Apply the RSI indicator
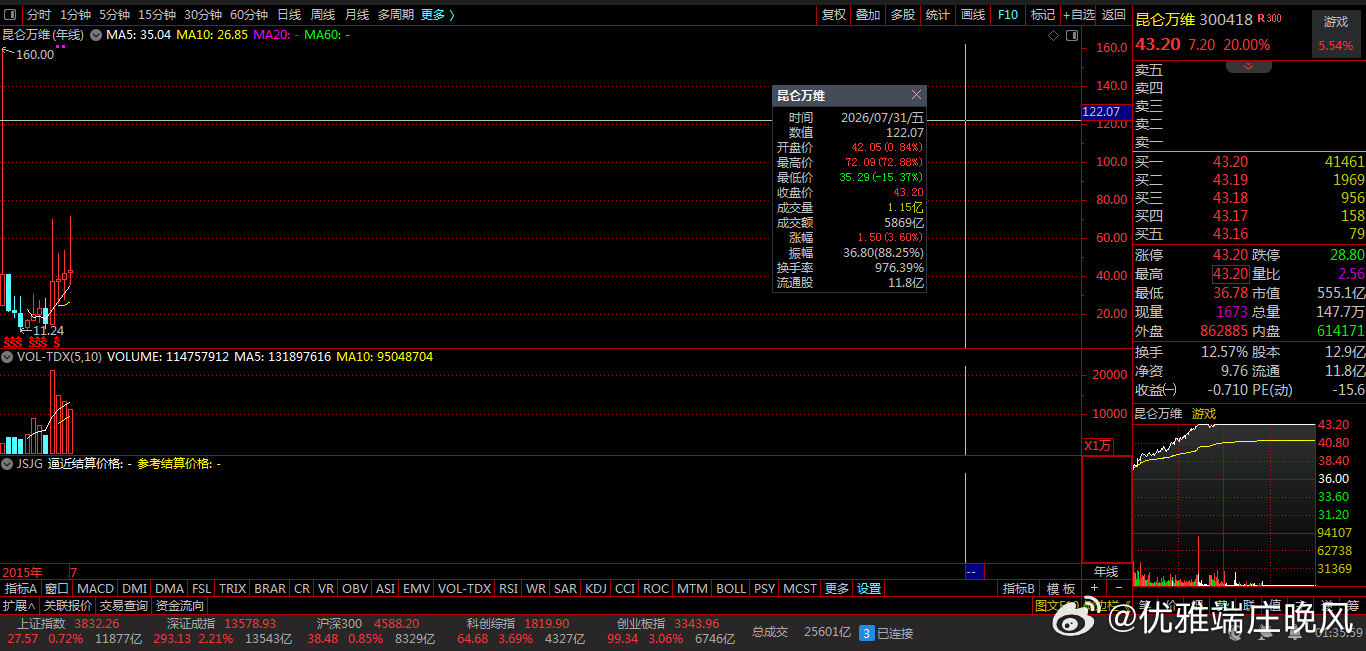Viewport: 1366px width, 651px height. [508, 589]
